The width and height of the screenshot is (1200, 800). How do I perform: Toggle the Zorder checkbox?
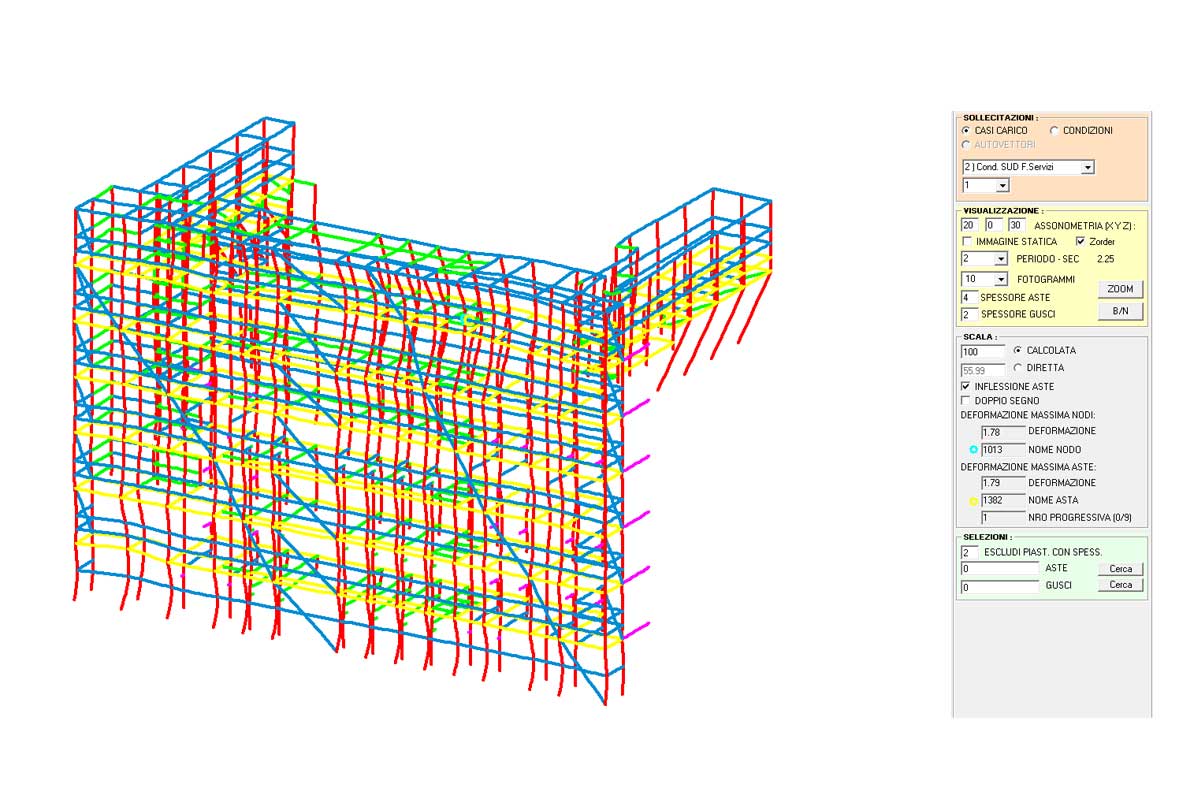coord(1080,242)
